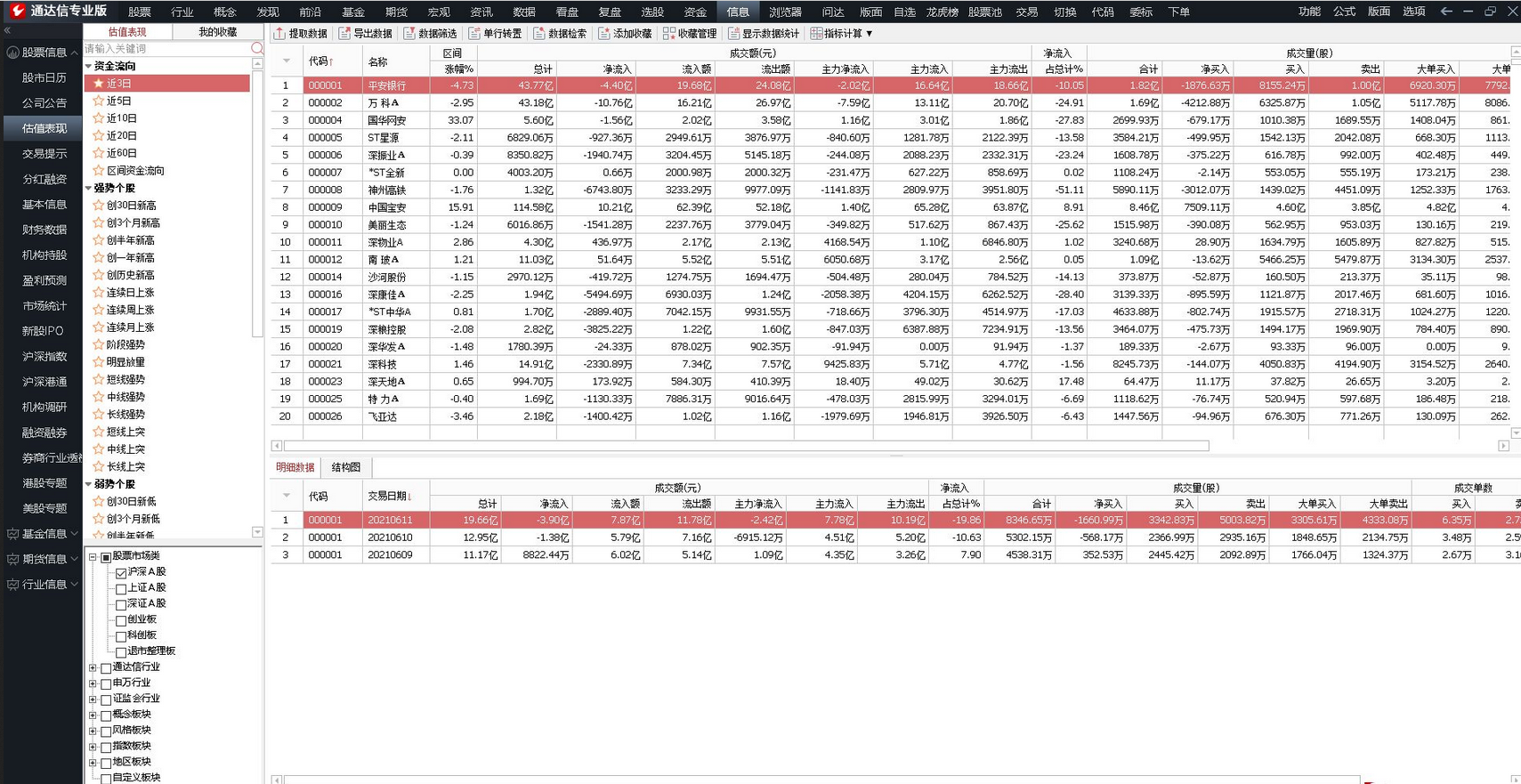Image resolution: width=1521 pixels, height=784 pixels.
Task: Open 融资融券 in the sidebar
Action: tap(44, 432)
